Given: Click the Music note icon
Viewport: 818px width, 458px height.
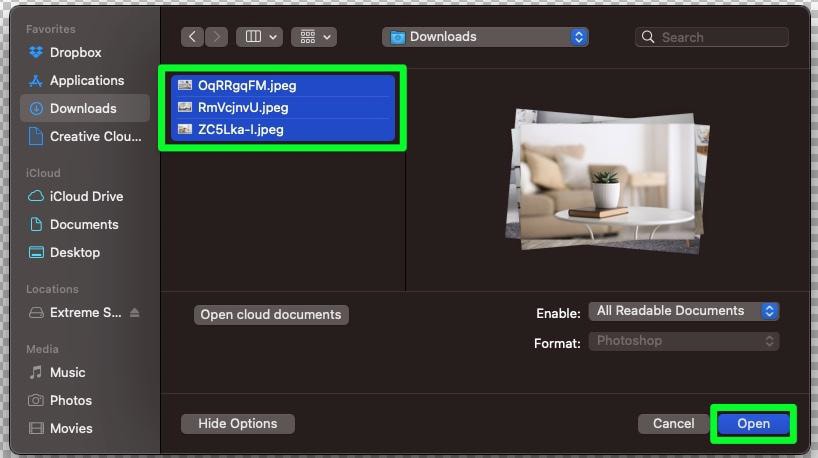Looking at the screenshot, I should click(x=36, y=372).
